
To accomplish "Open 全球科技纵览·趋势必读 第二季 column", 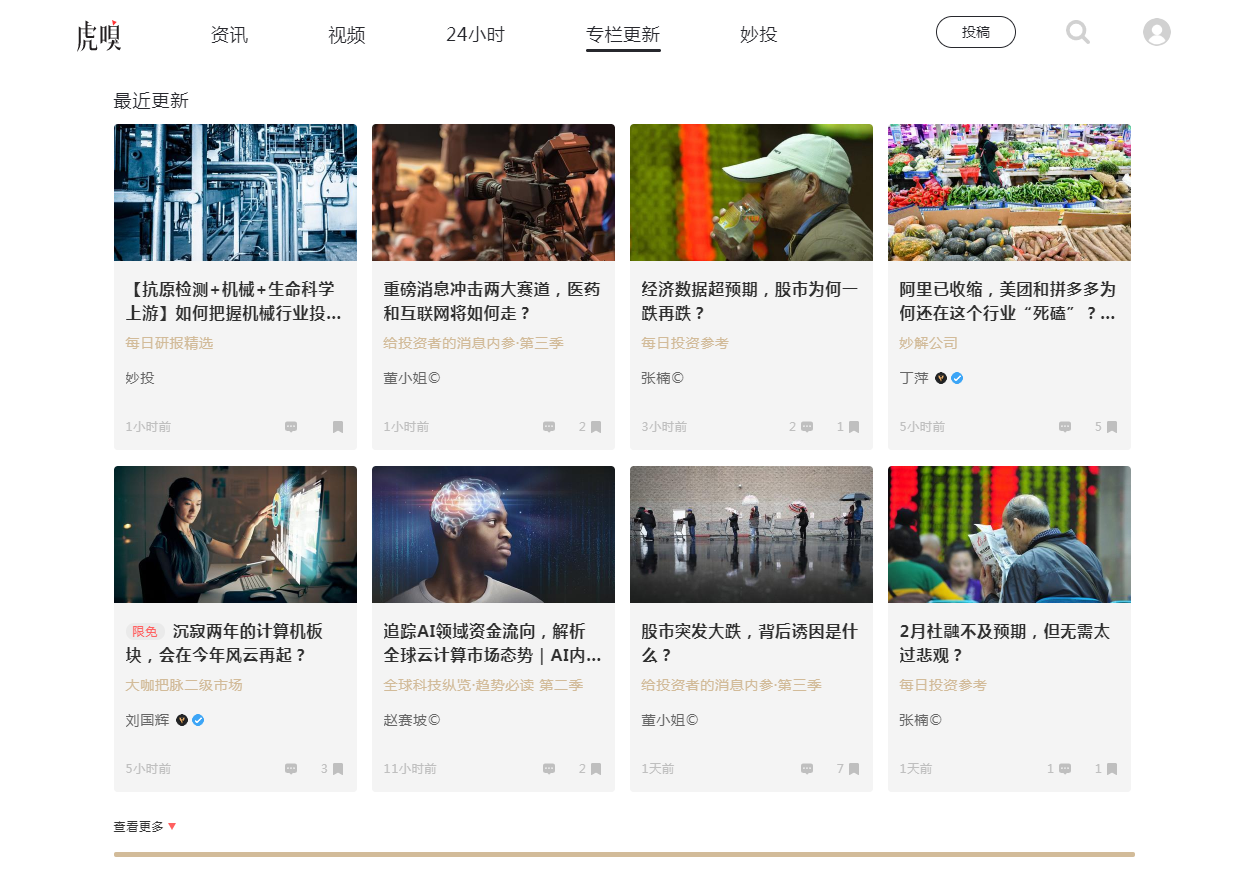I will (x=483, y=685).
